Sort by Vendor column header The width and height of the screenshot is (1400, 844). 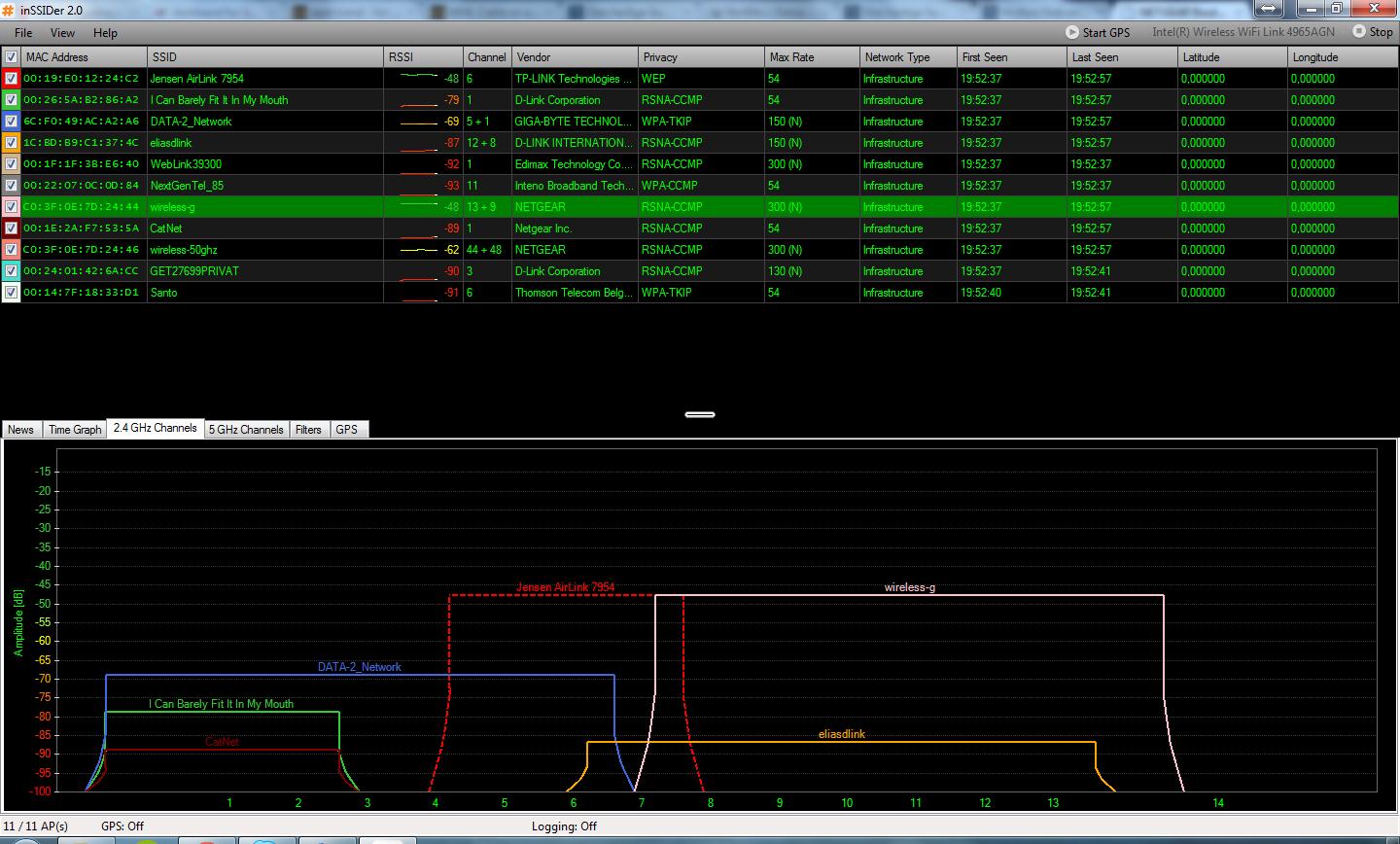click(576, 57)
